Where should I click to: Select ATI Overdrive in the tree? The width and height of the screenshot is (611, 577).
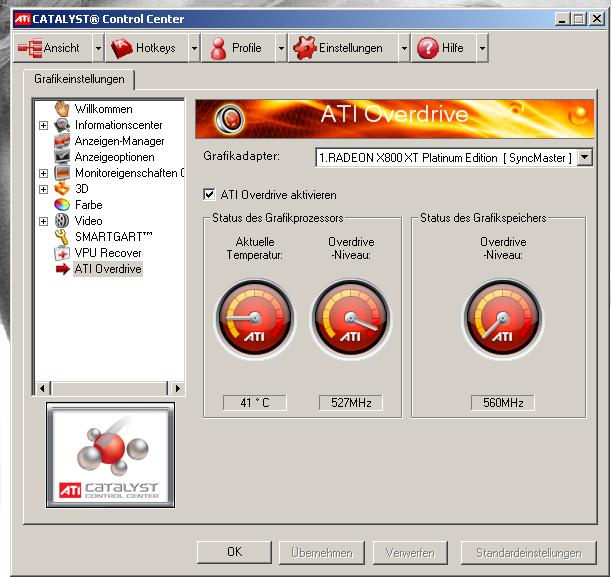click(108, 269)
